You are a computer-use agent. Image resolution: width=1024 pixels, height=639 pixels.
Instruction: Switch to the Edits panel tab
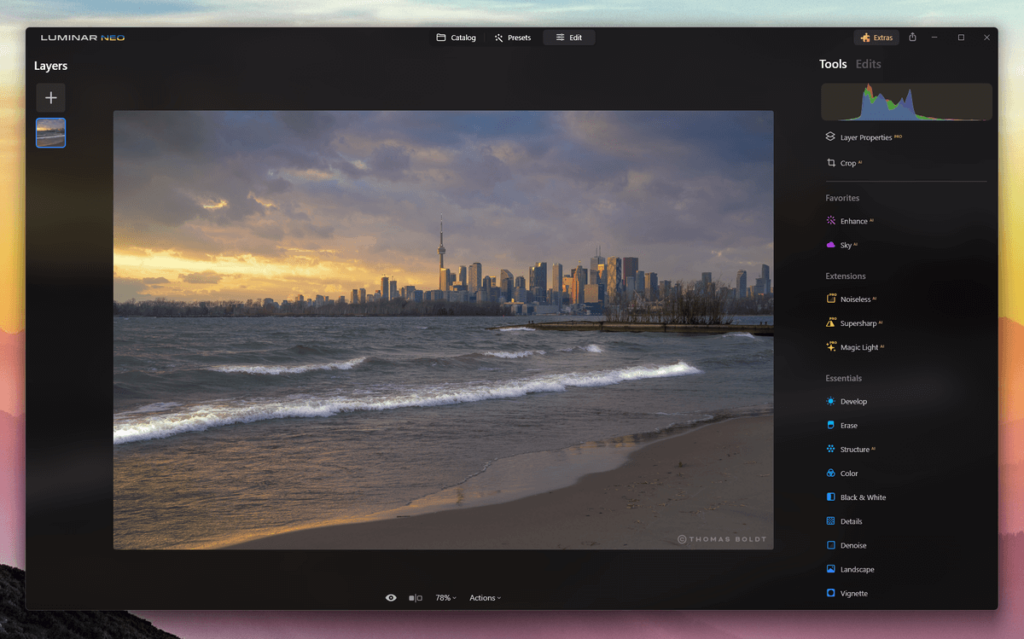click(x=868, y=64)
